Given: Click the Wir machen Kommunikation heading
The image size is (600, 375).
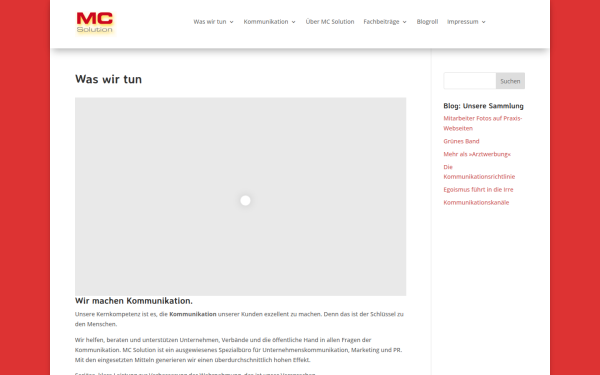Looking at the screenshot, I should point(134,301).
